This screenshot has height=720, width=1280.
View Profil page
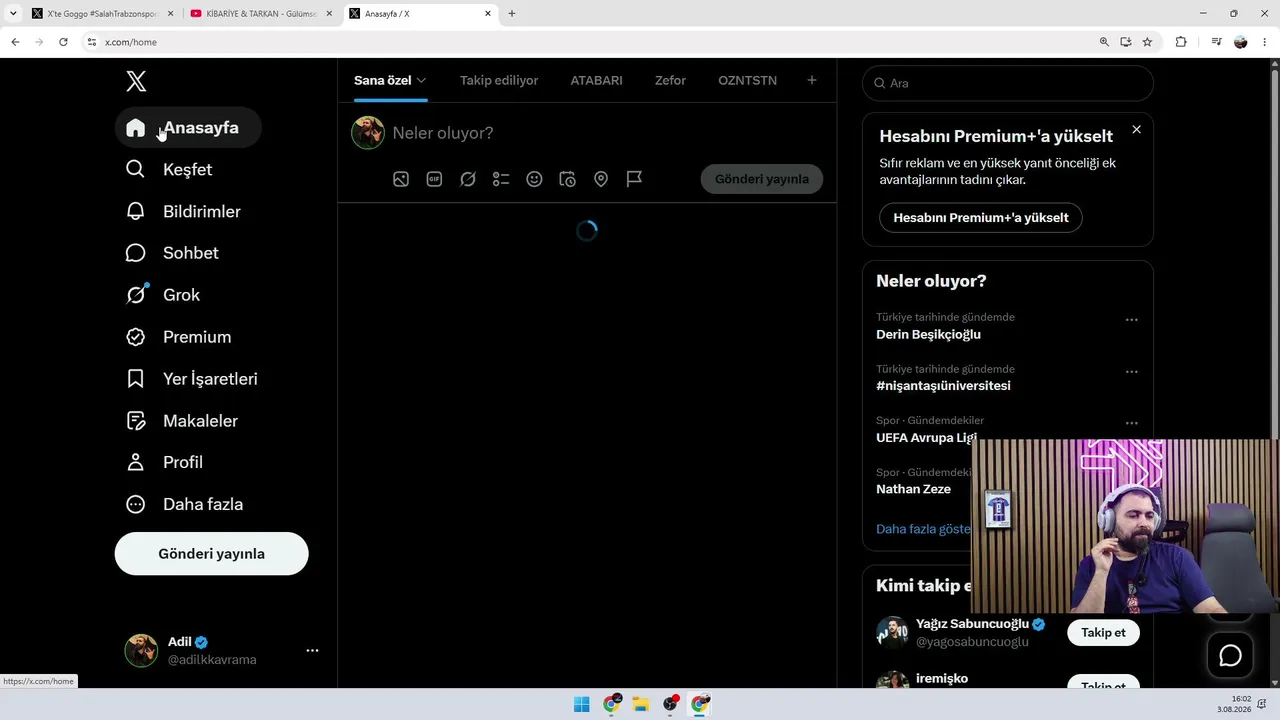click(164, 462)
